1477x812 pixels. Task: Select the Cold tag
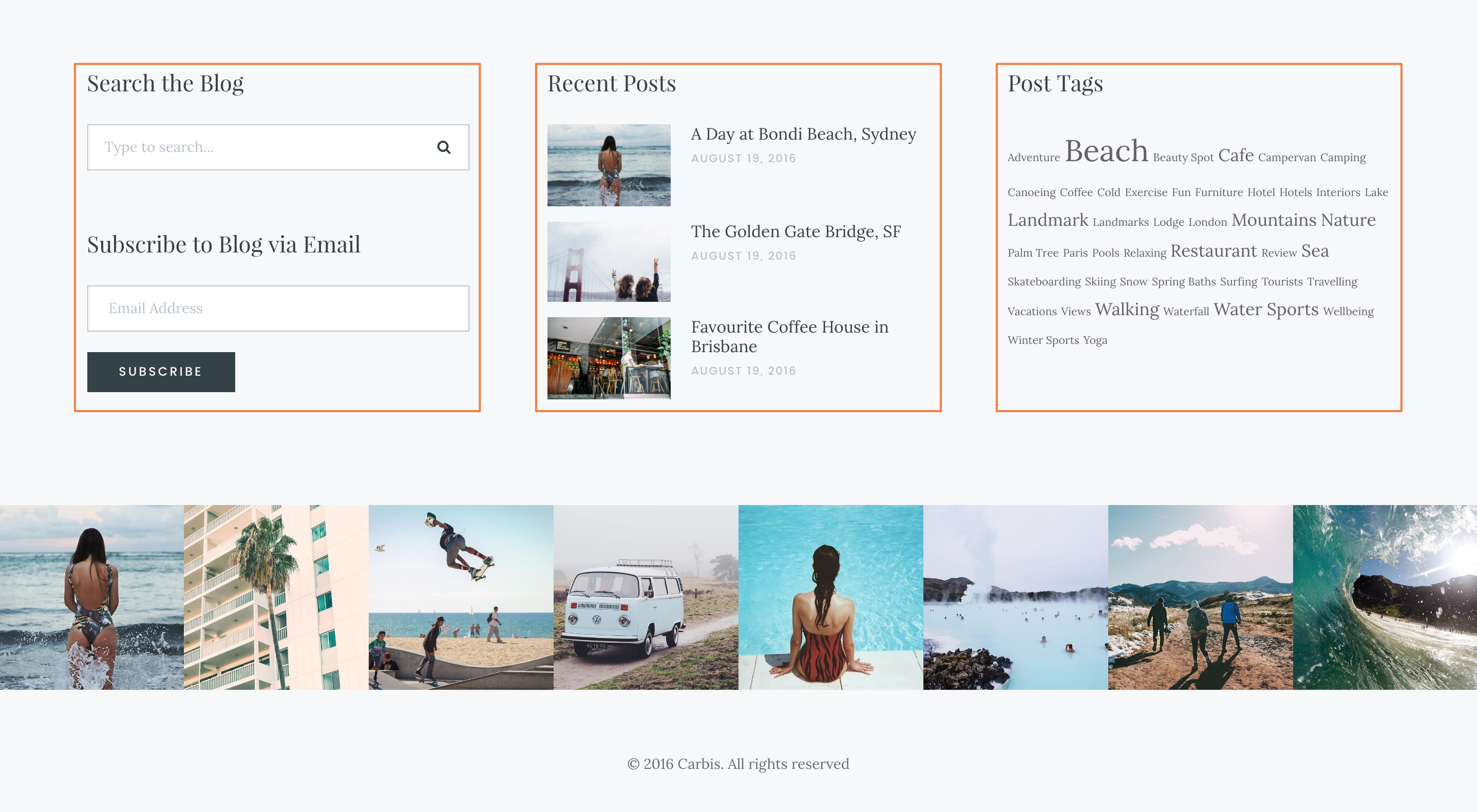tap(1108, 192)
